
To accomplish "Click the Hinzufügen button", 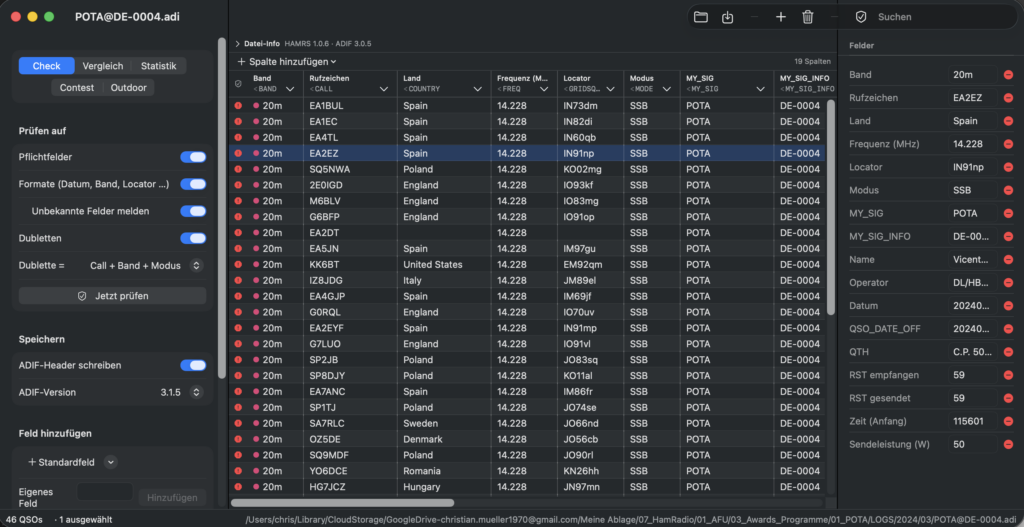I will tap(172, 498).
